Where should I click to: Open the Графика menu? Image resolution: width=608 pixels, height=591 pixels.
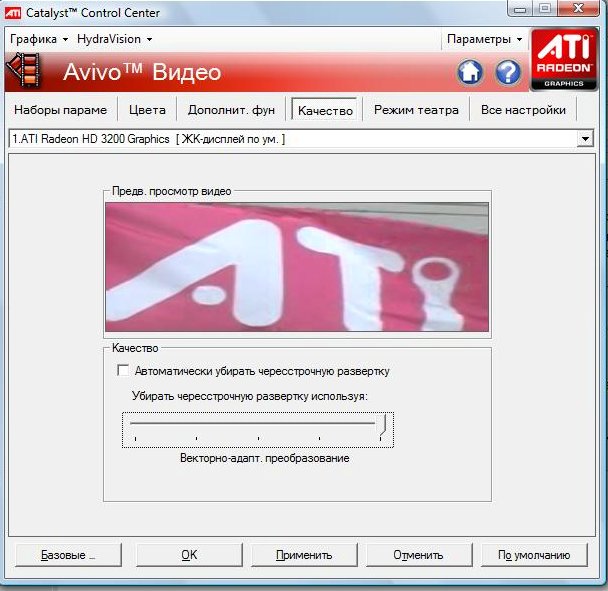[39, 39]
